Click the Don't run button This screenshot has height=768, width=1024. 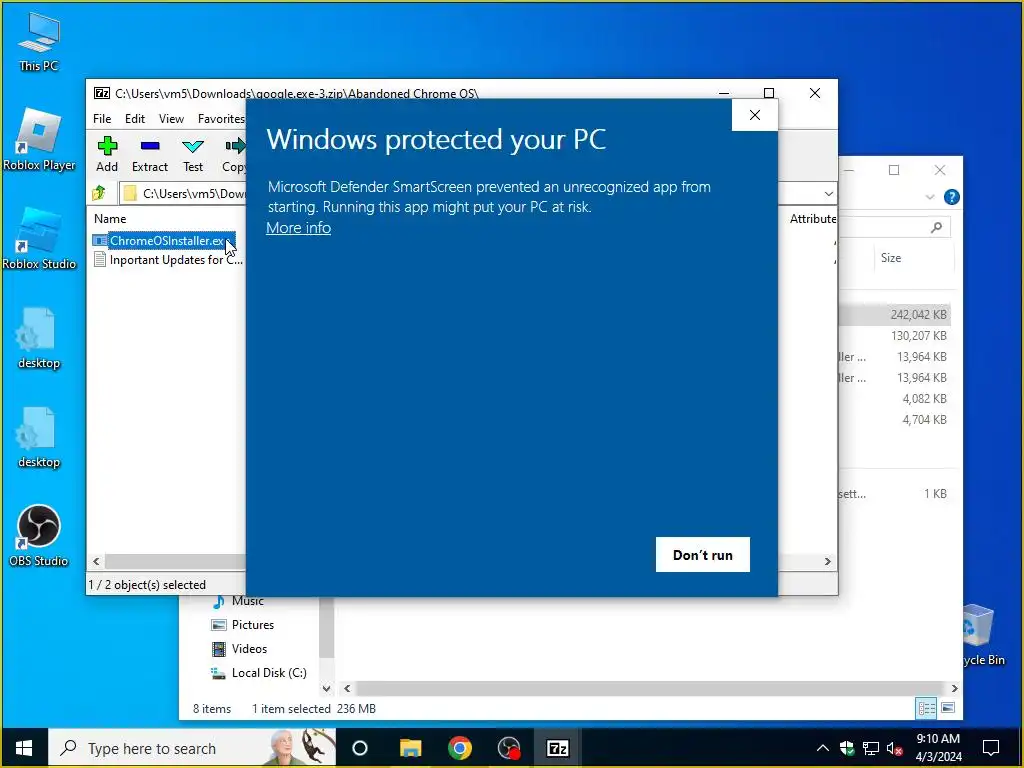tap(703, 554)
